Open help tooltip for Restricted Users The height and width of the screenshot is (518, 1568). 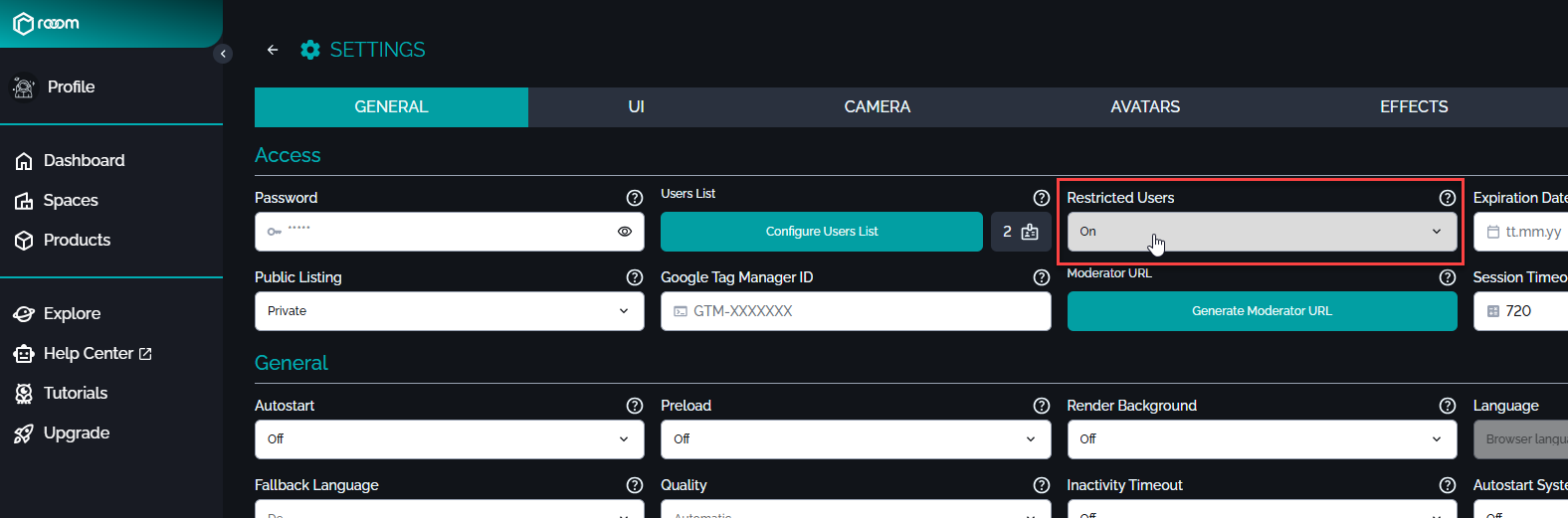[x=1447, y=198]
